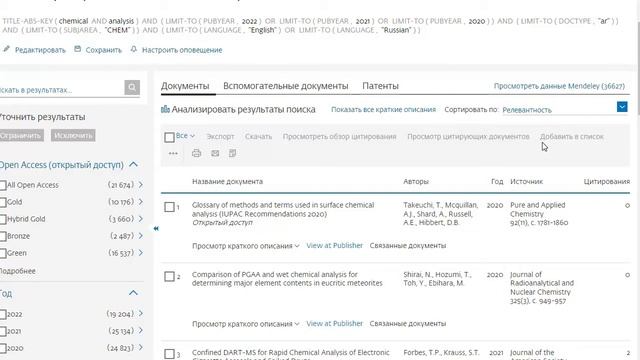Open the sort-by Релевантность dropdown arrow
640x360 pixels.
pyautogui.click(x=622, y=107)
